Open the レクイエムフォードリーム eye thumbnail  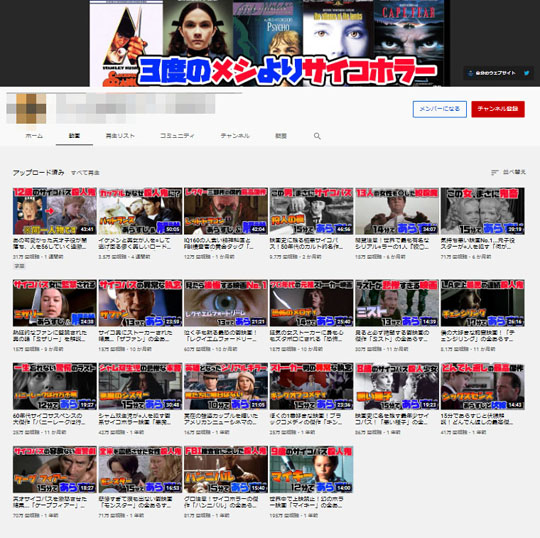(226, 303)
